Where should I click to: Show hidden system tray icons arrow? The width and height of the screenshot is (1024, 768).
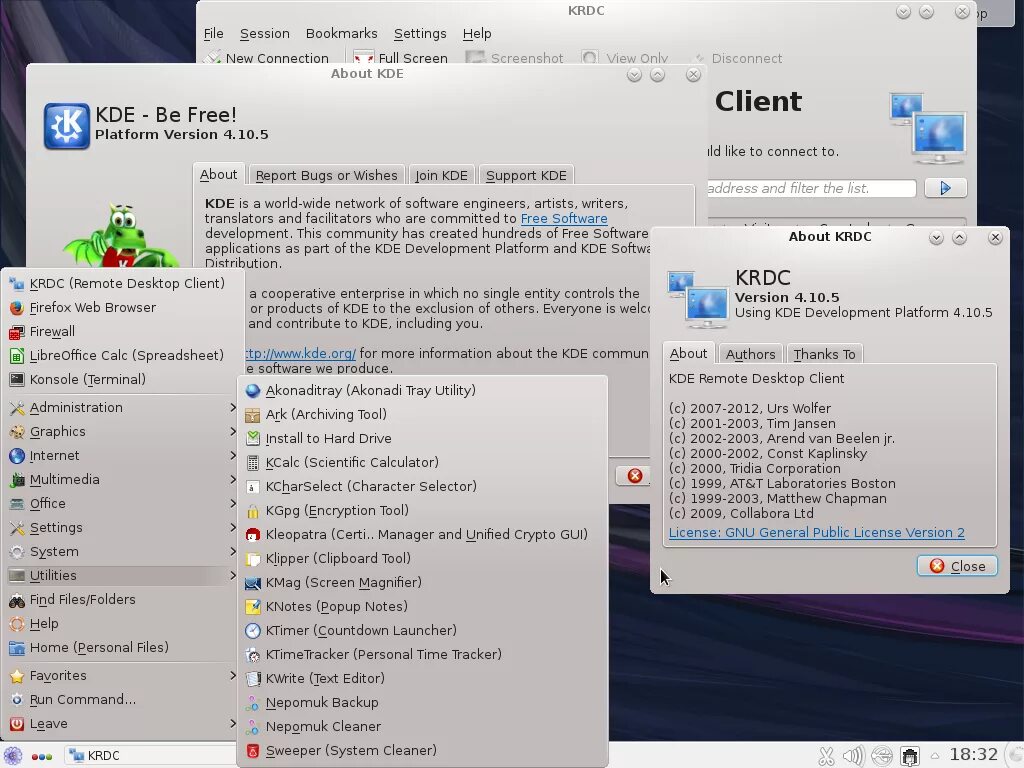pyautogui.click(x=935, y=756)
